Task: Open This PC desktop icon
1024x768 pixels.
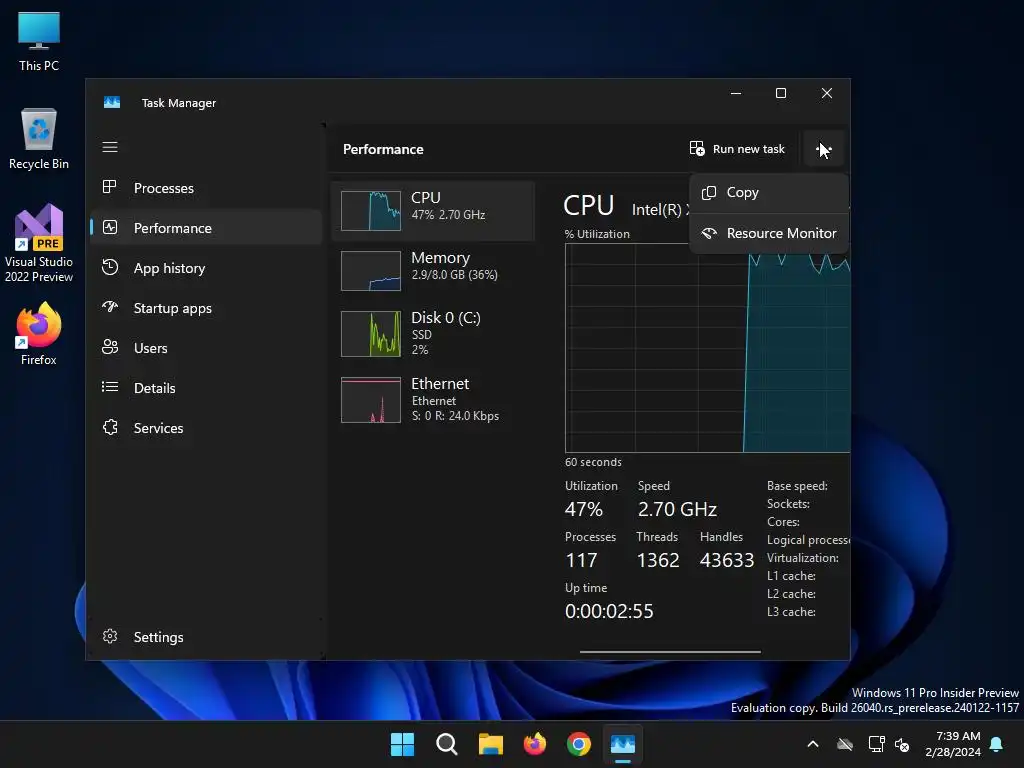Action: click(x=39, y=42)
